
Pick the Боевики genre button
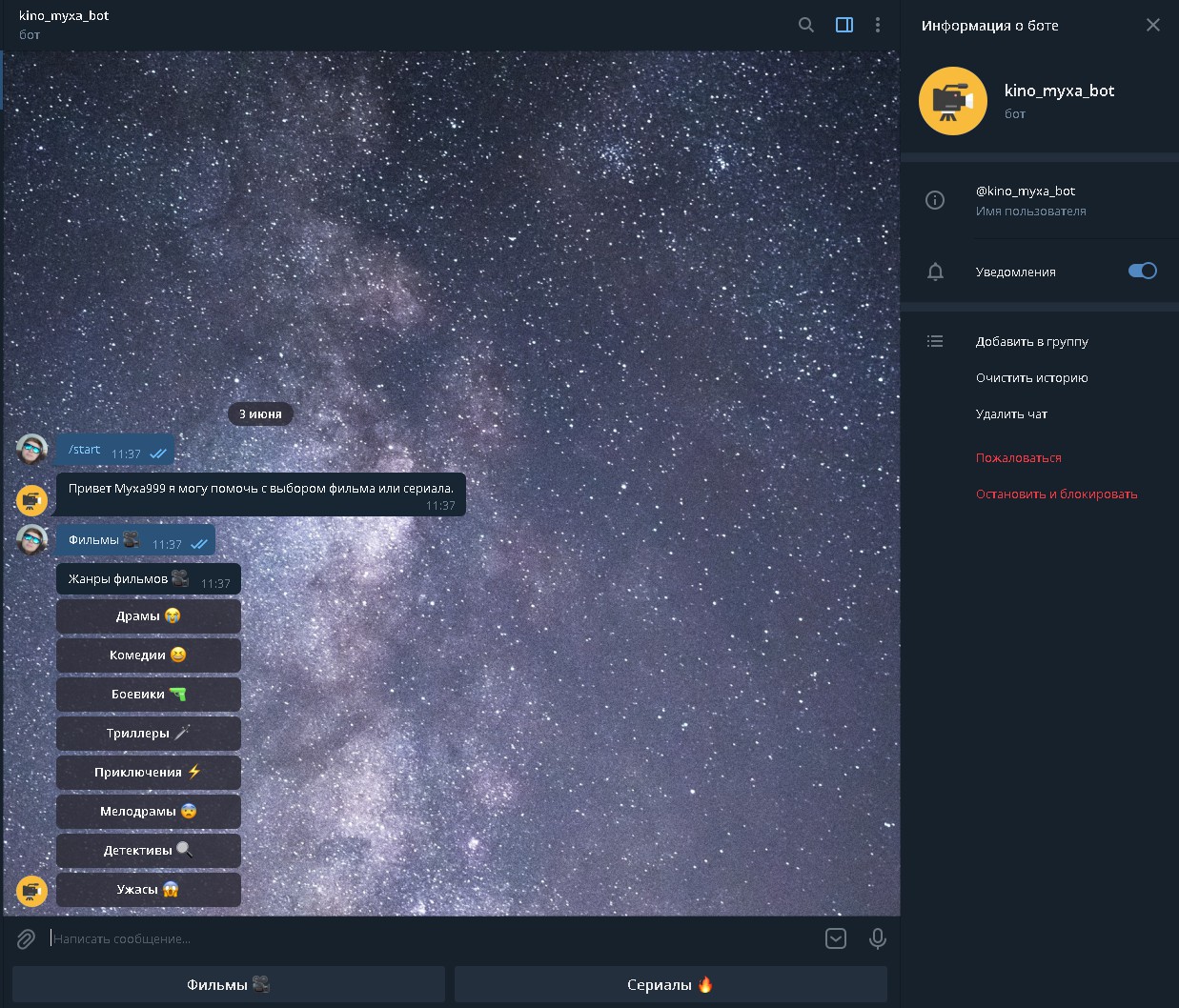click(149, 695)
